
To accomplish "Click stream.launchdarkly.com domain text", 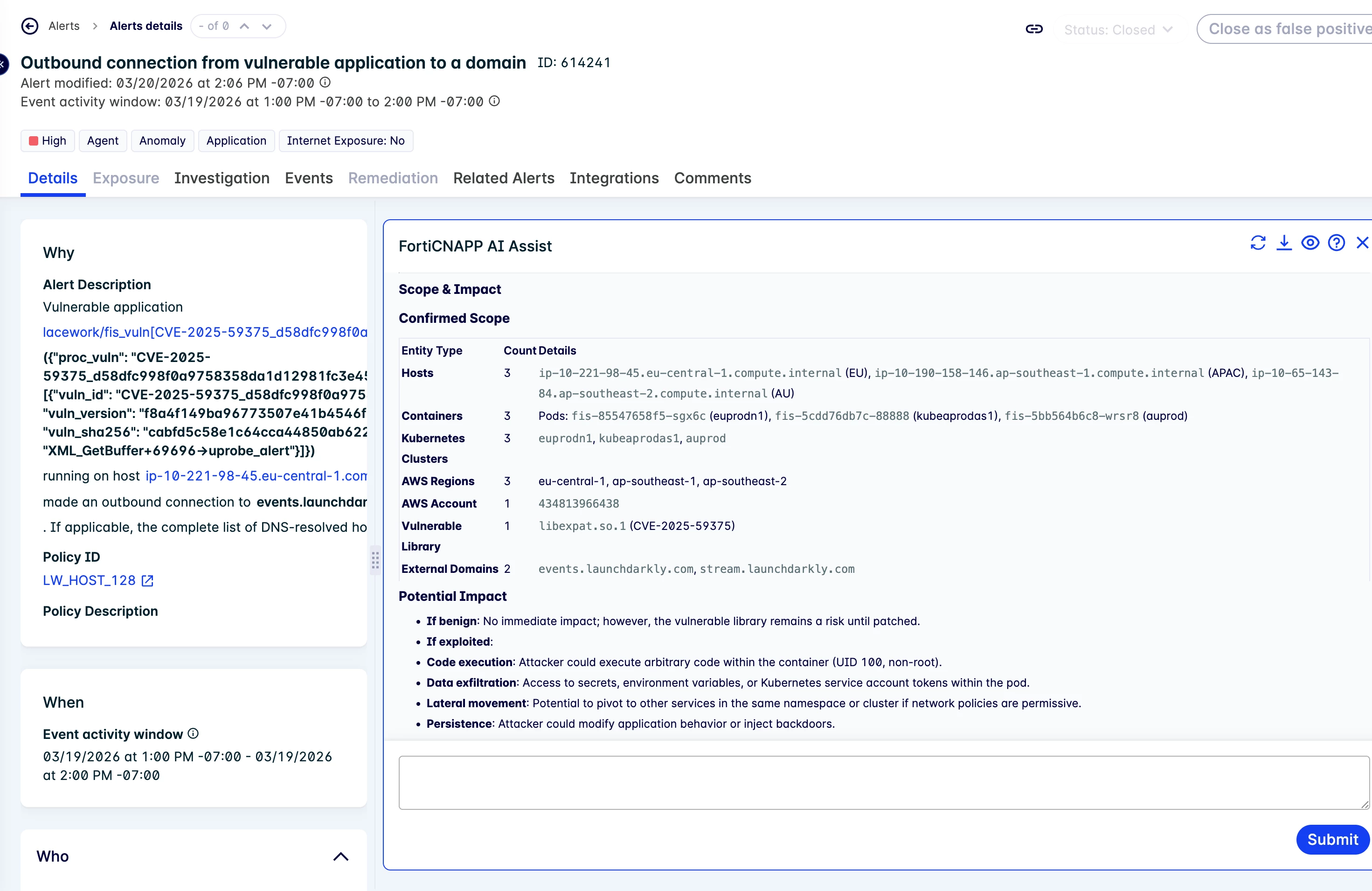I will [777, 569].
